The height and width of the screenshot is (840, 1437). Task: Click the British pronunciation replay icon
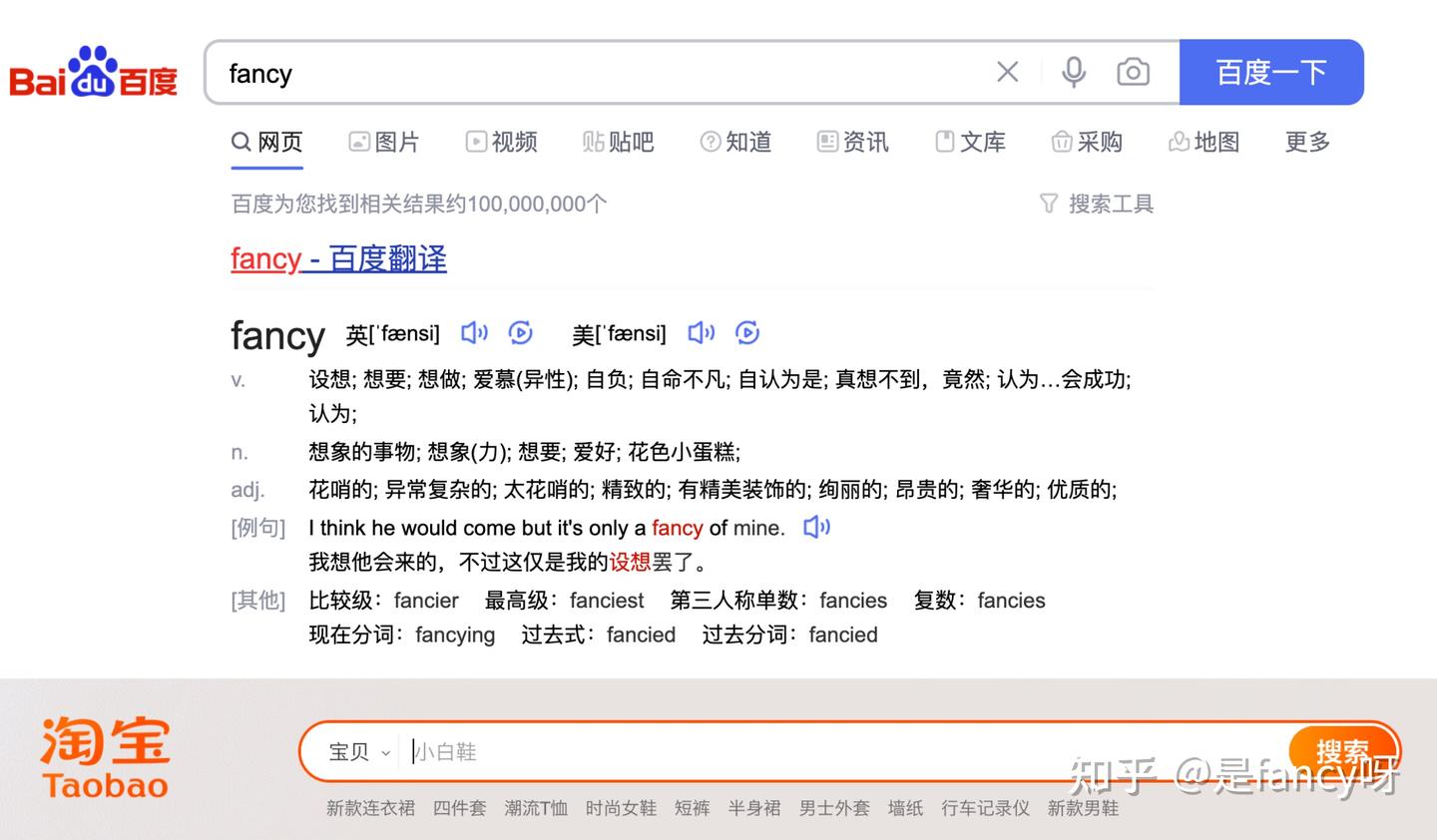521,332
